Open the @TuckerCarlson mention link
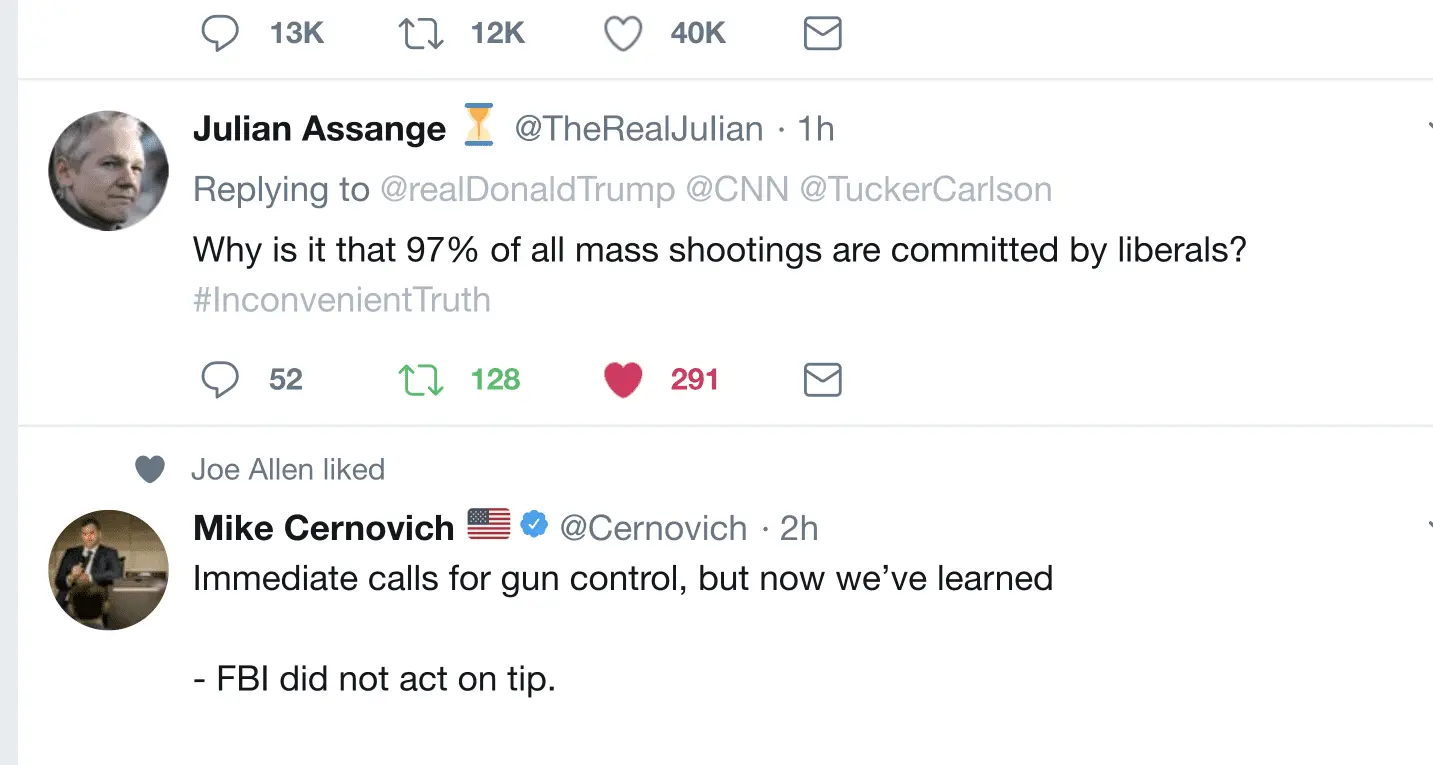 (926, 190)
